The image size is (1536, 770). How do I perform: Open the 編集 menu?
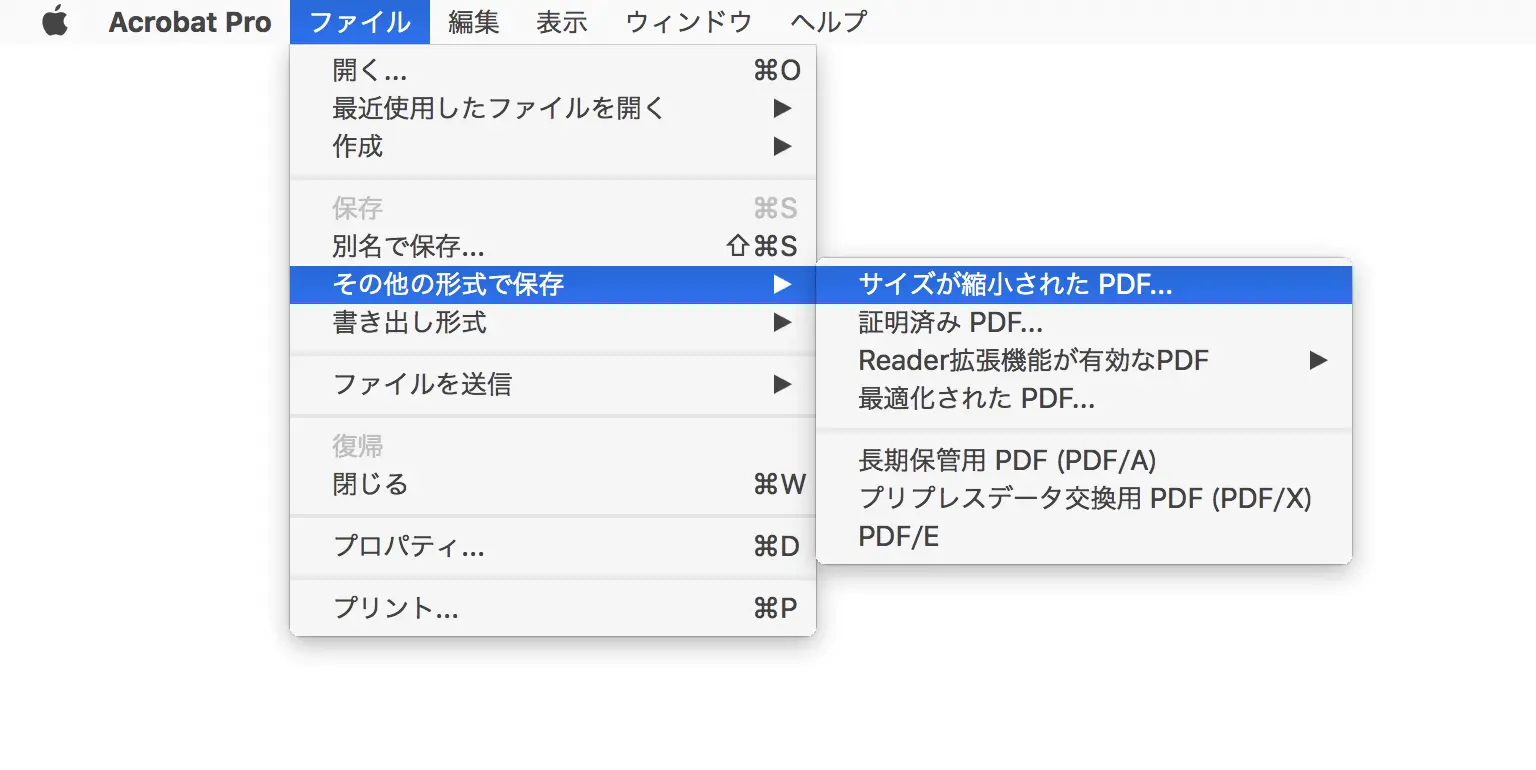[x=474, y=22]
